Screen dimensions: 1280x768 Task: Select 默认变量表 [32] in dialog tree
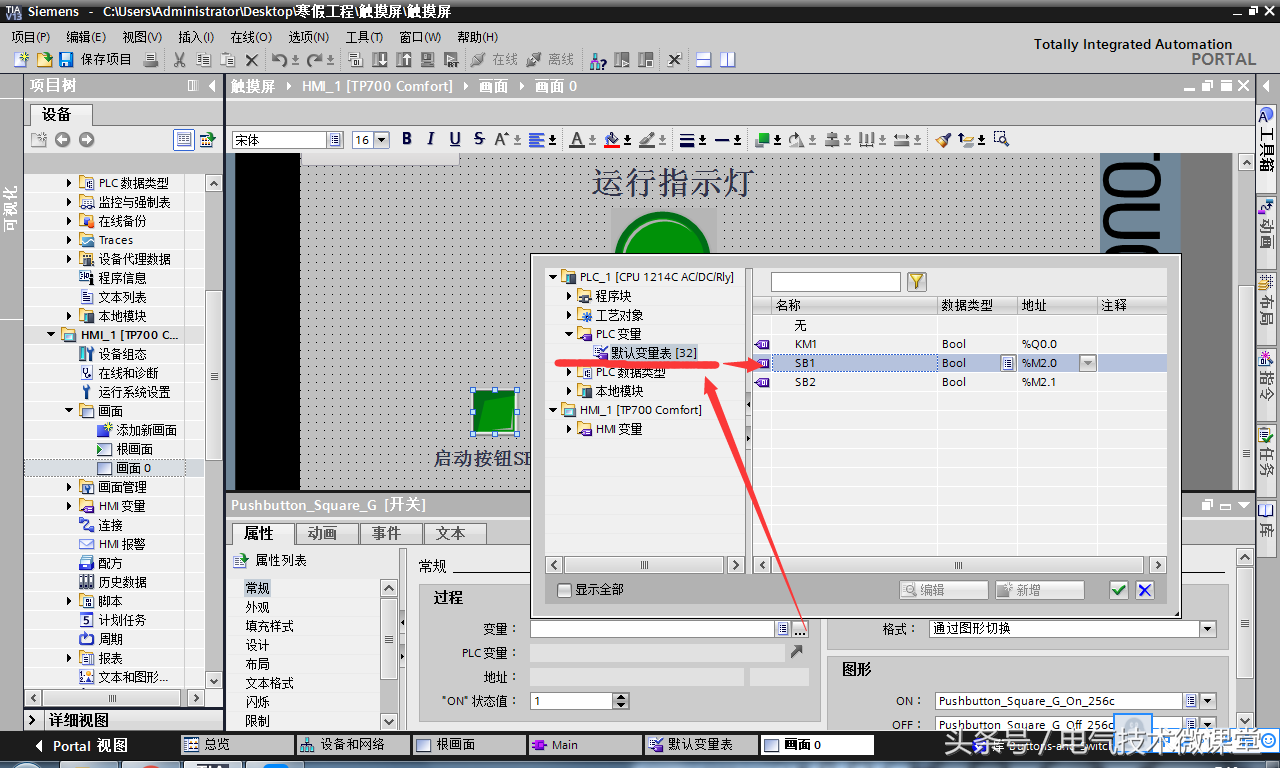[654, 353]
